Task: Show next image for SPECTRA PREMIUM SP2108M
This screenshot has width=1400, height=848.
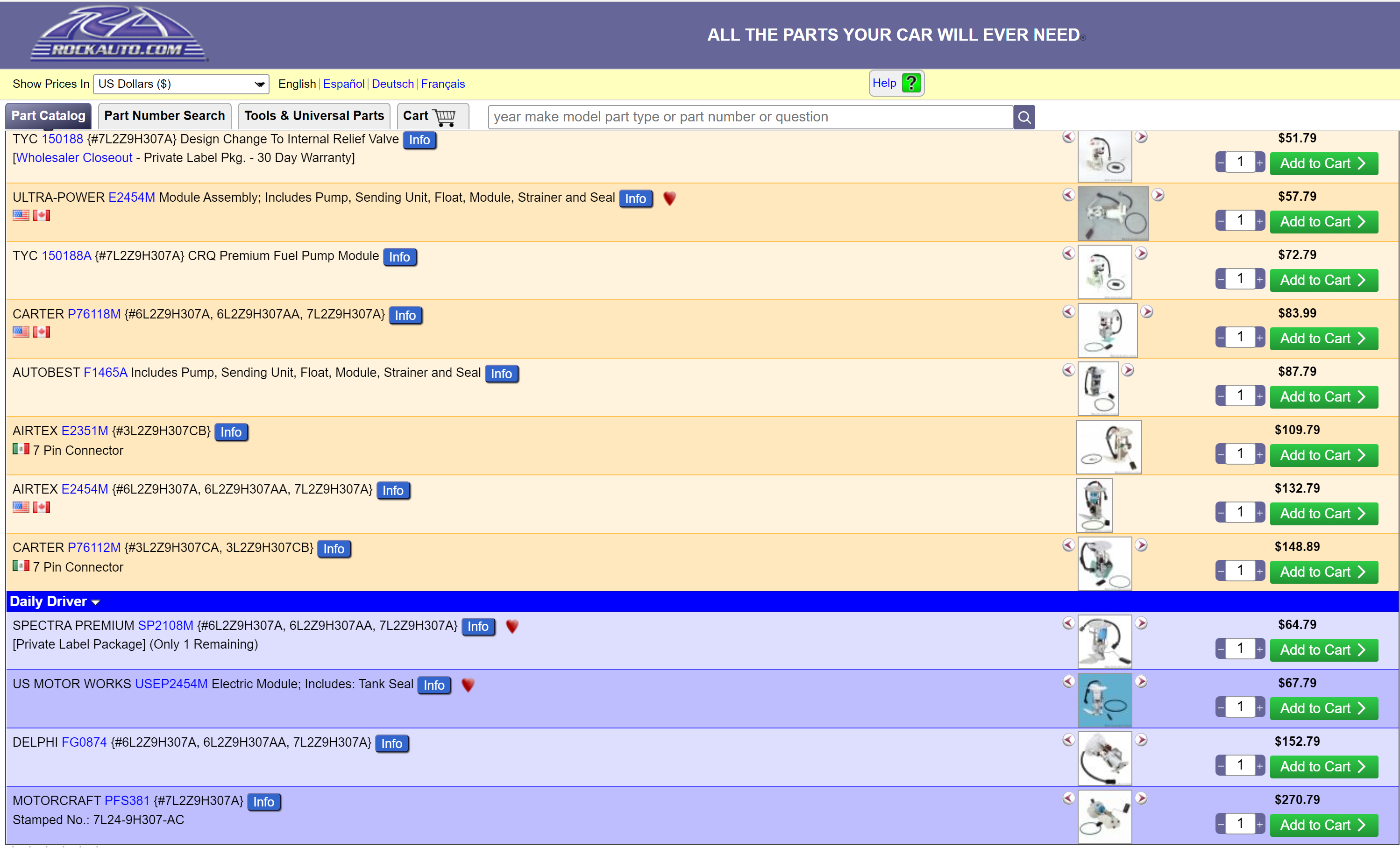Action: pyautogui.click(x=1141, y=623)
